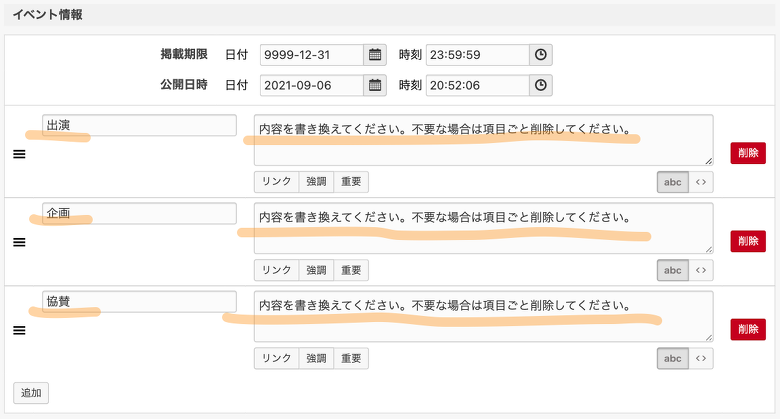Select the 公開日時 date field 2021-09-06
Screen dimensions: 780x419
[312, 85]
